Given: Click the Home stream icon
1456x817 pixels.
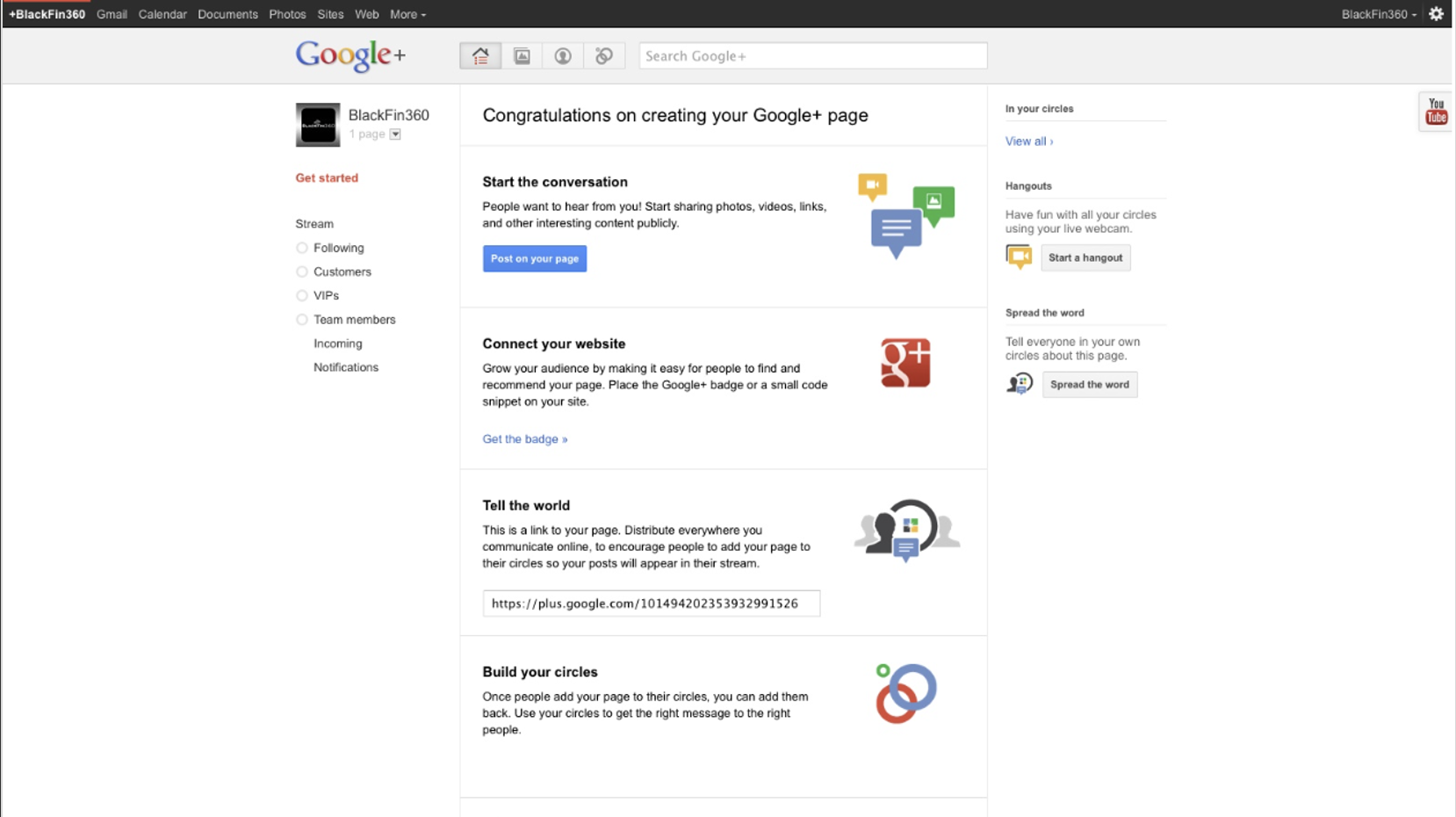Looking at the screenshot, I should (x=480, y=56).
